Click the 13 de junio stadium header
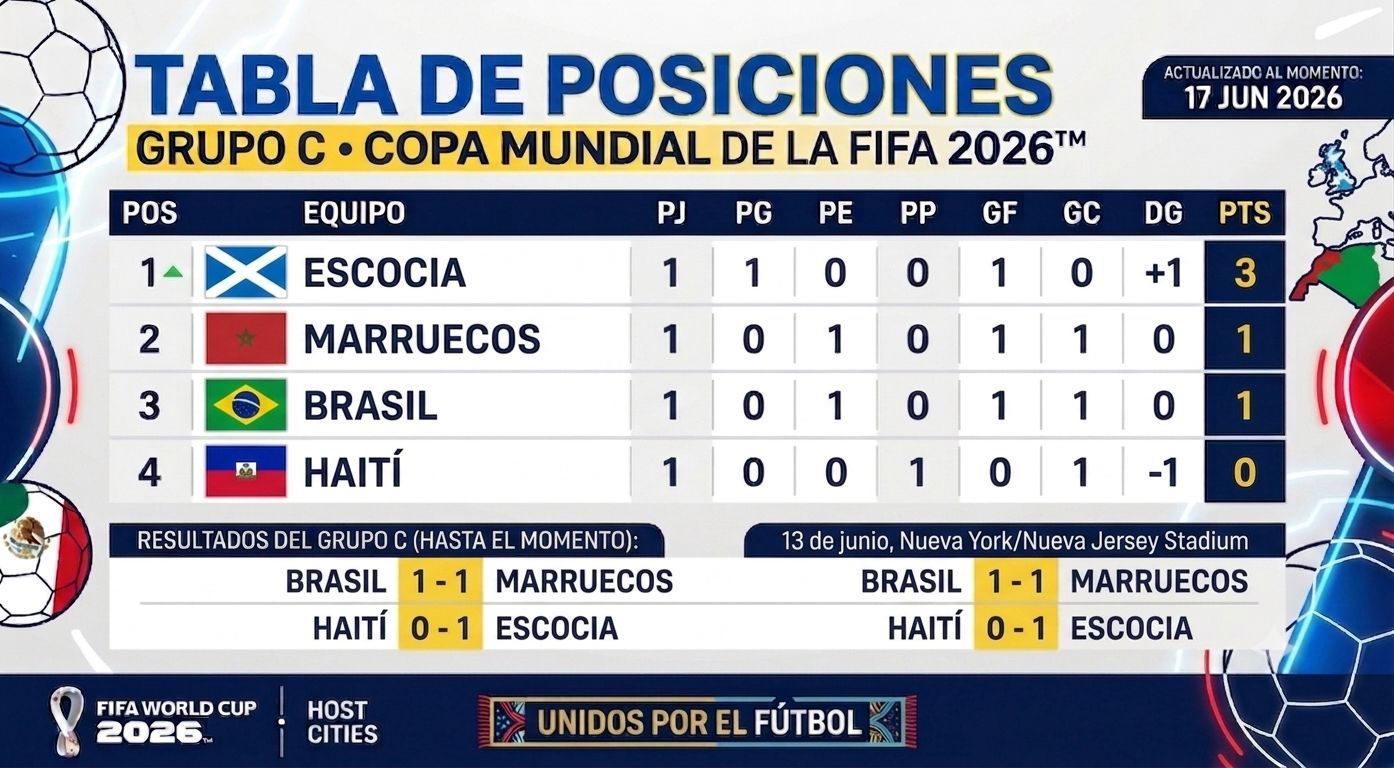Screen dimensions: 1394x768 tap(1015, 541)
